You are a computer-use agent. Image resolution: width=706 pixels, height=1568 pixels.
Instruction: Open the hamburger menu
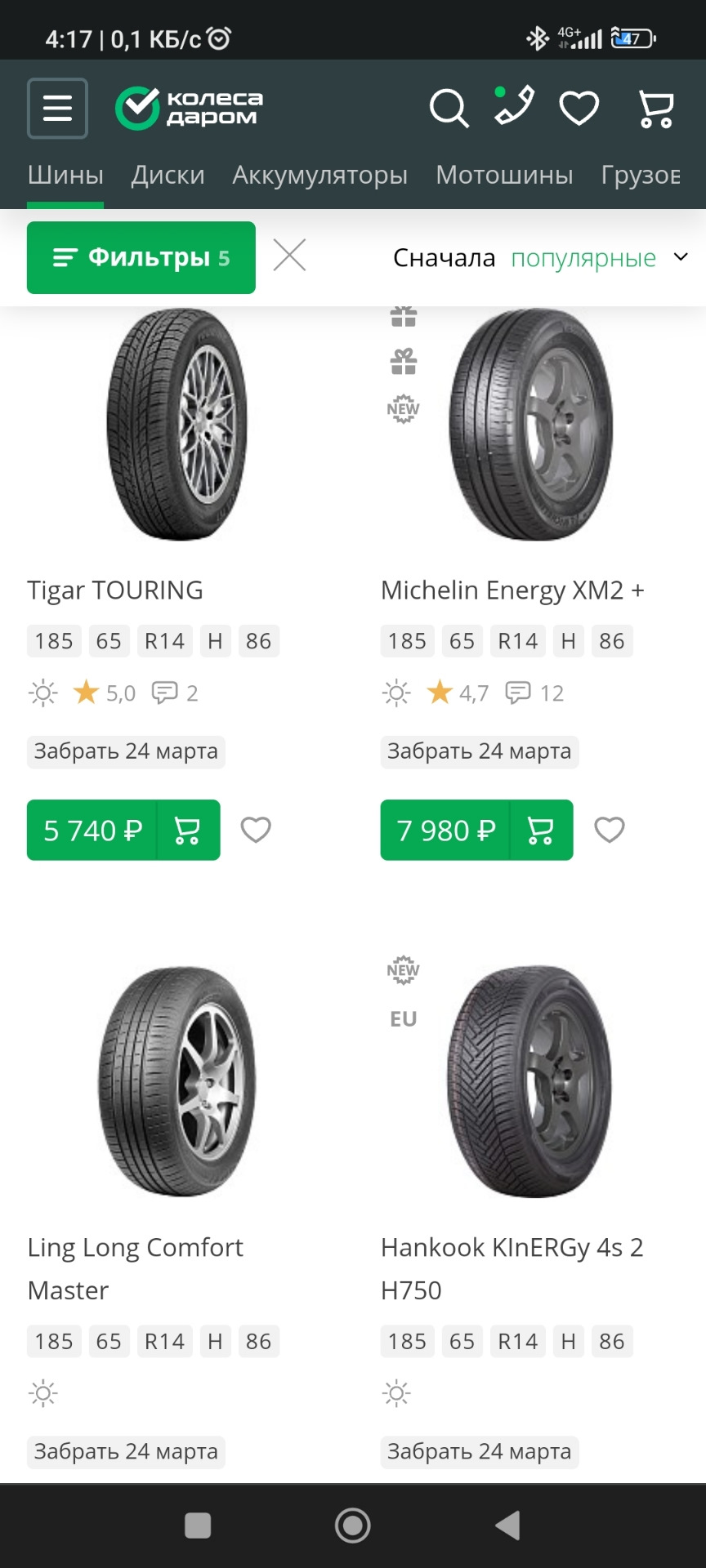57,108
